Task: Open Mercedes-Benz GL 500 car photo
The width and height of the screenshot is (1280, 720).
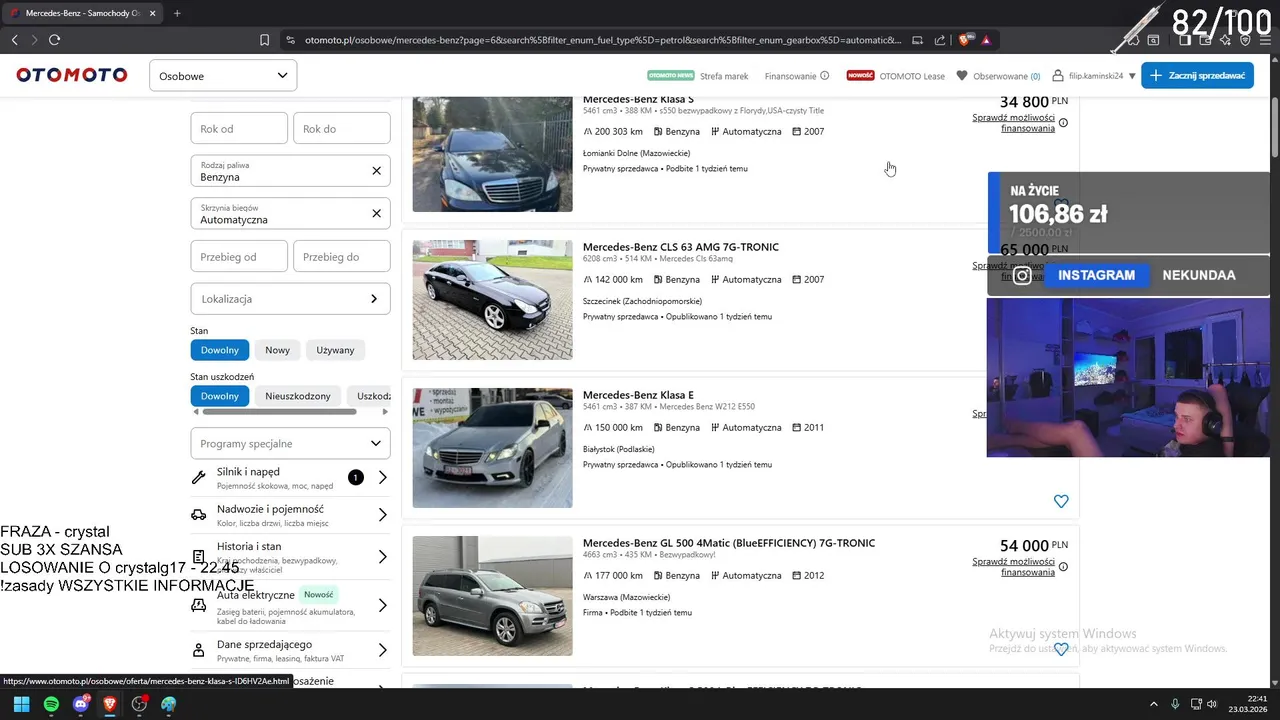Action: [492, 596]
